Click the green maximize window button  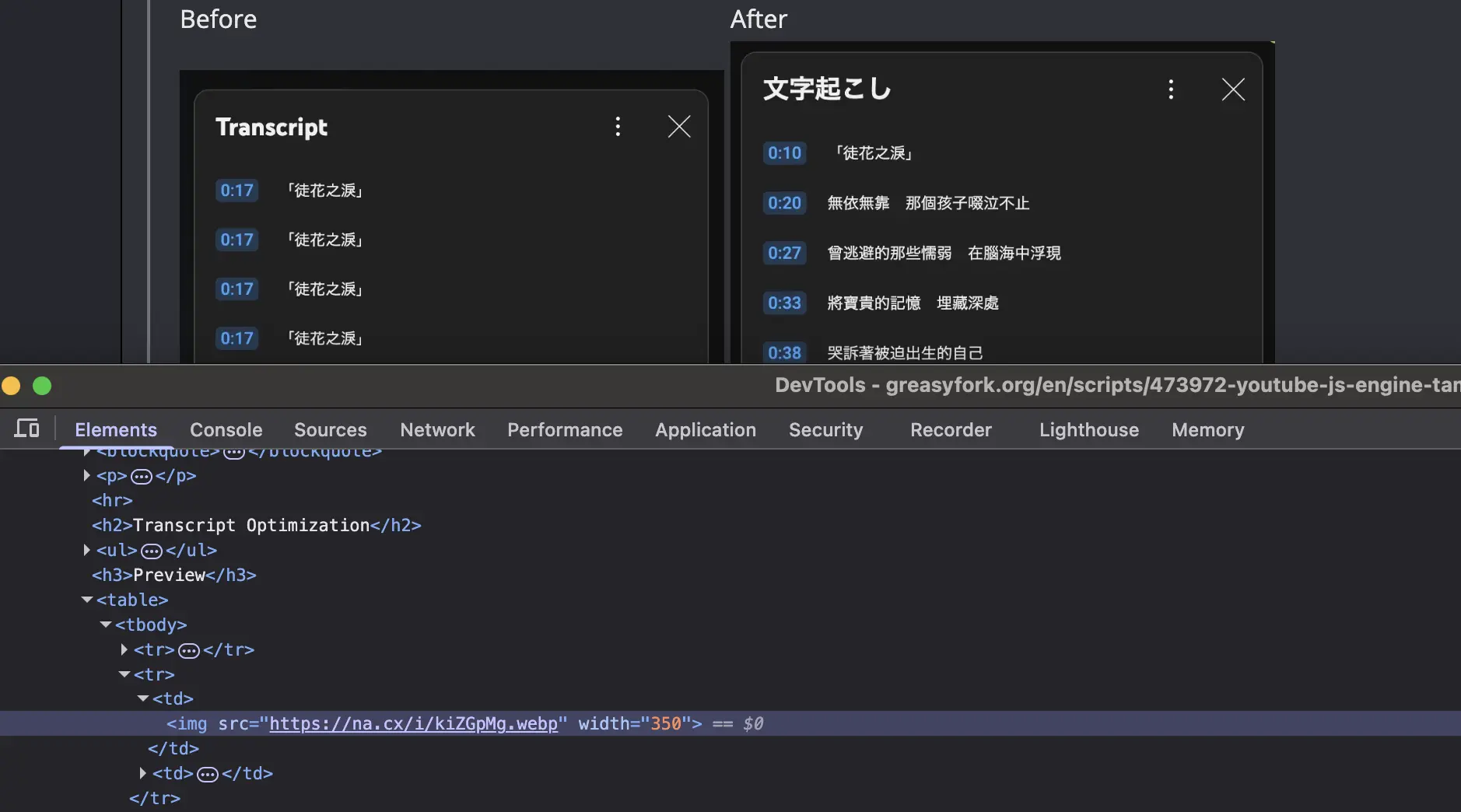point(42,386)
